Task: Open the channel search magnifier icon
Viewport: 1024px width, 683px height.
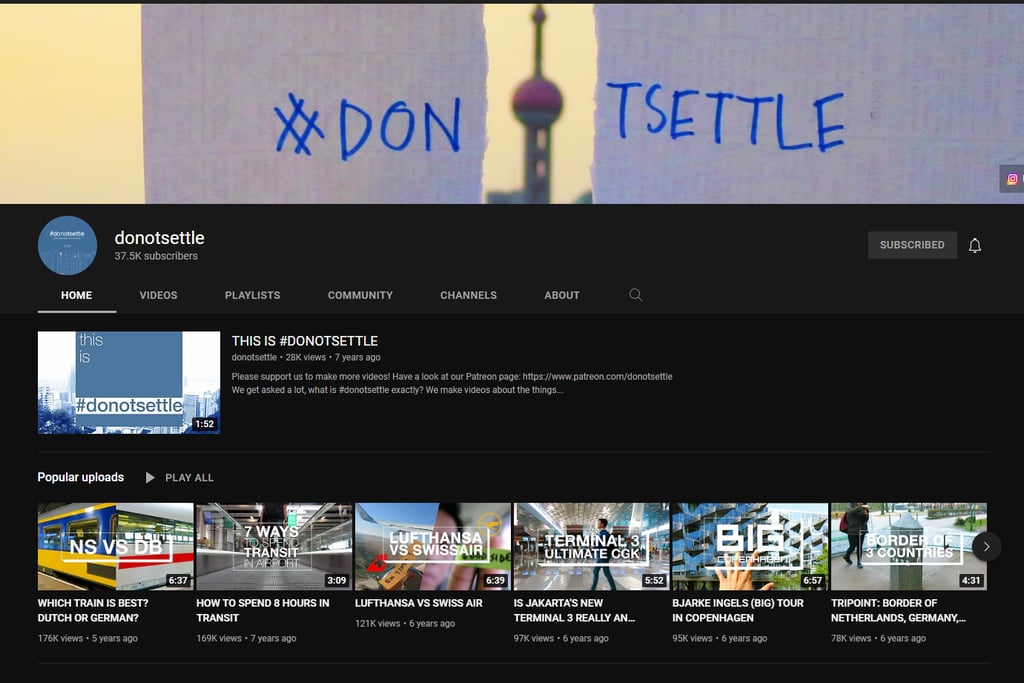Action: (635, 295)
